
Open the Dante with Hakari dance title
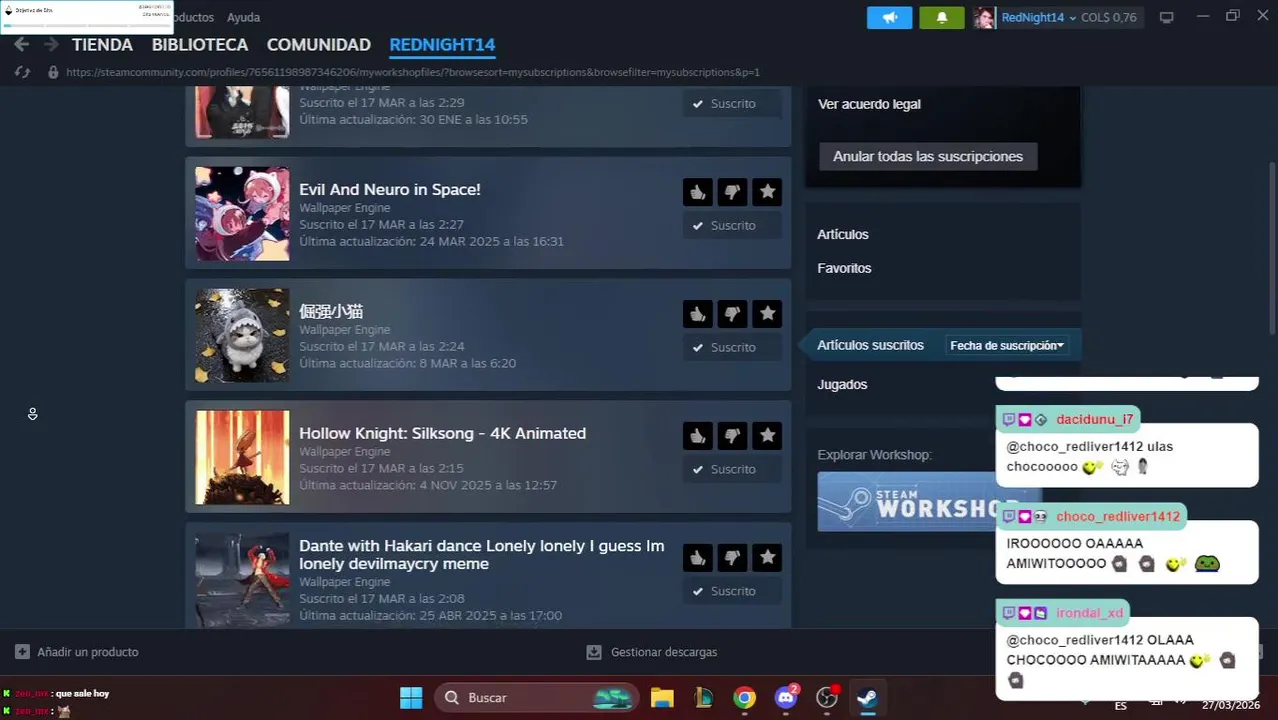pyautogui.click(x=482, y=555)
